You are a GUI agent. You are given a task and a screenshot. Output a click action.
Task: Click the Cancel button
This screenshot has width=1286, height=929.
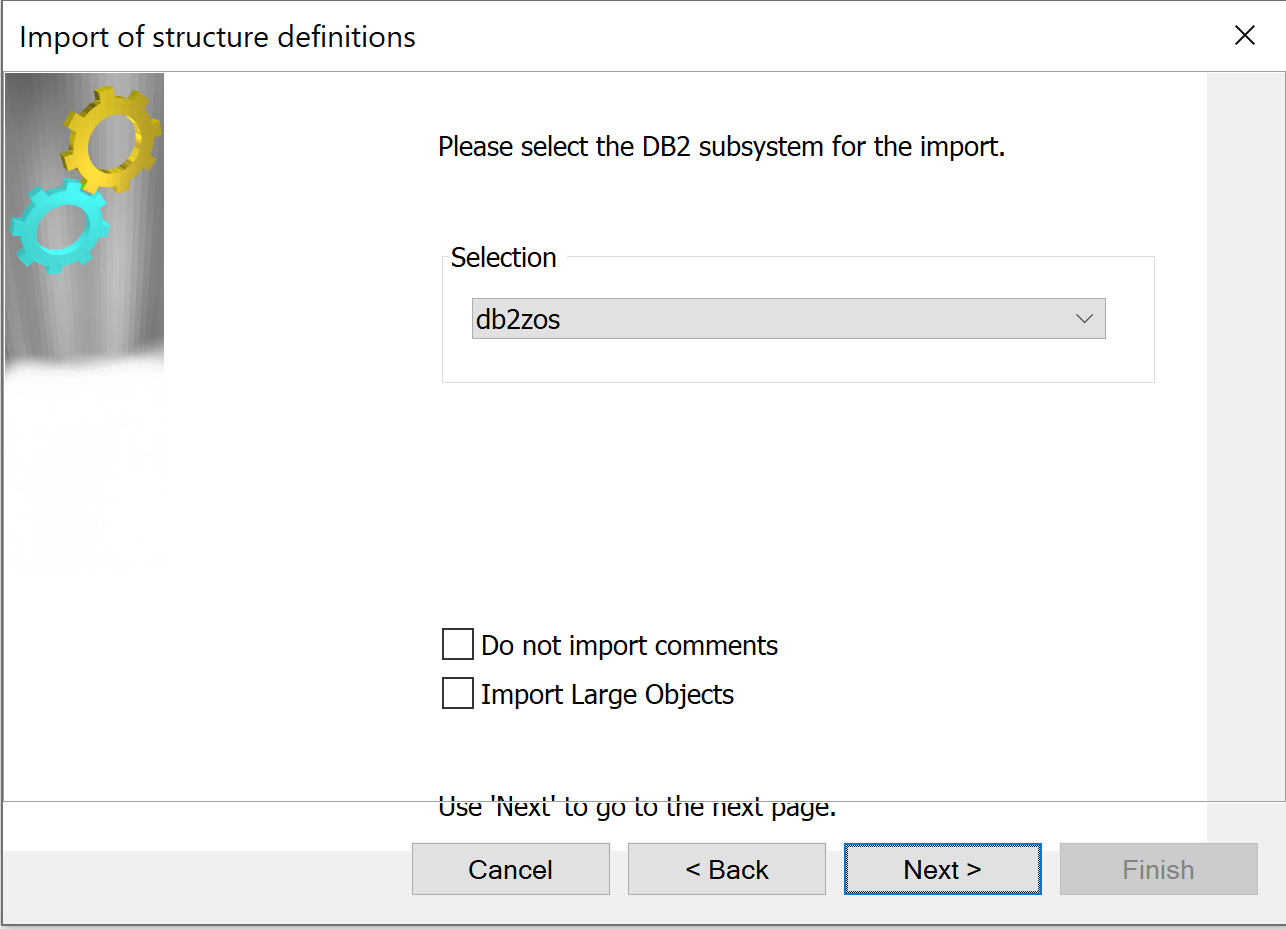coord(510,869)
